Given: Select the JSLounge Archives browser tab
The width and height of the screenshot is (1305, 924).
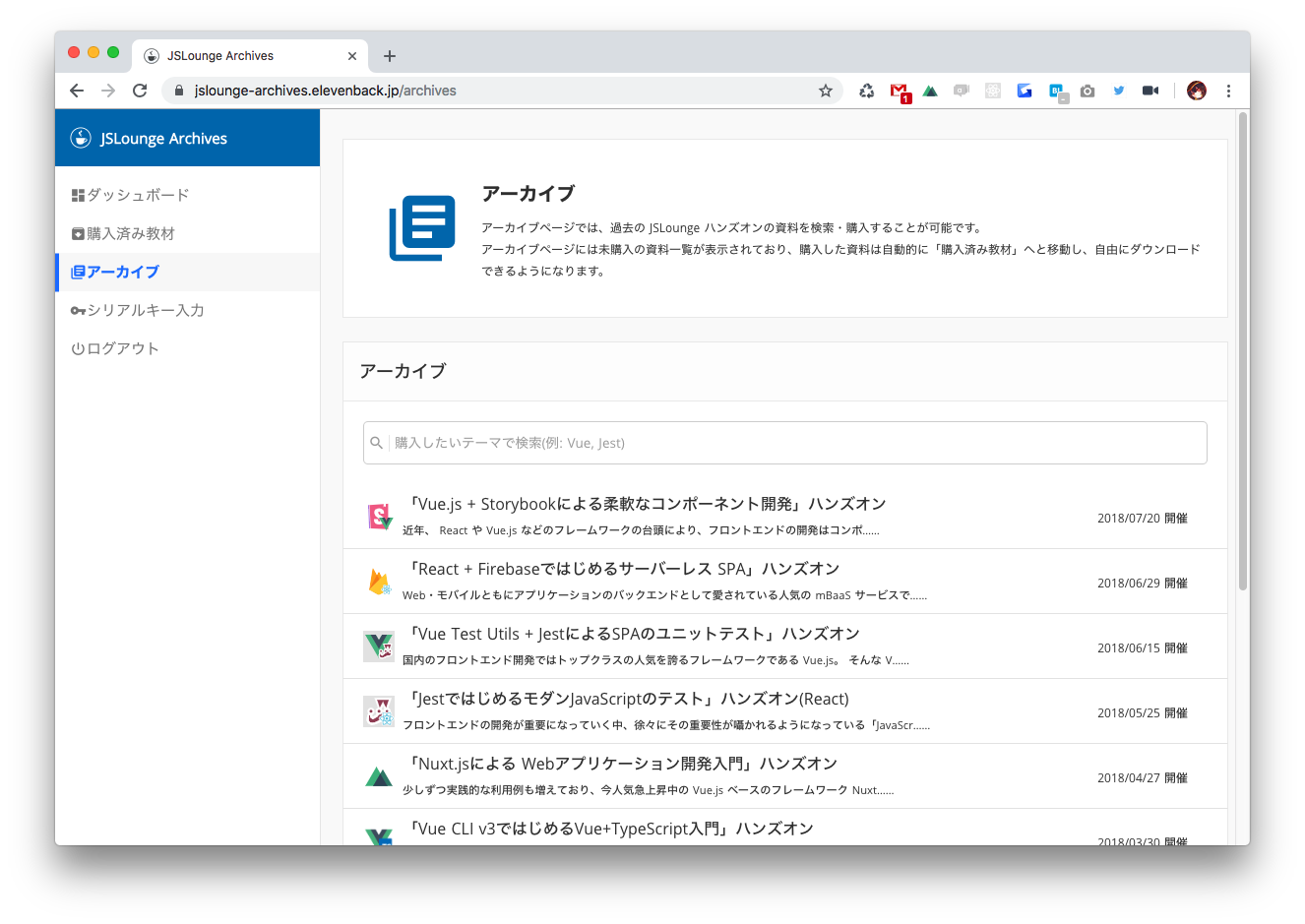Looking at the screenshot, I should (x=246, y=55).
